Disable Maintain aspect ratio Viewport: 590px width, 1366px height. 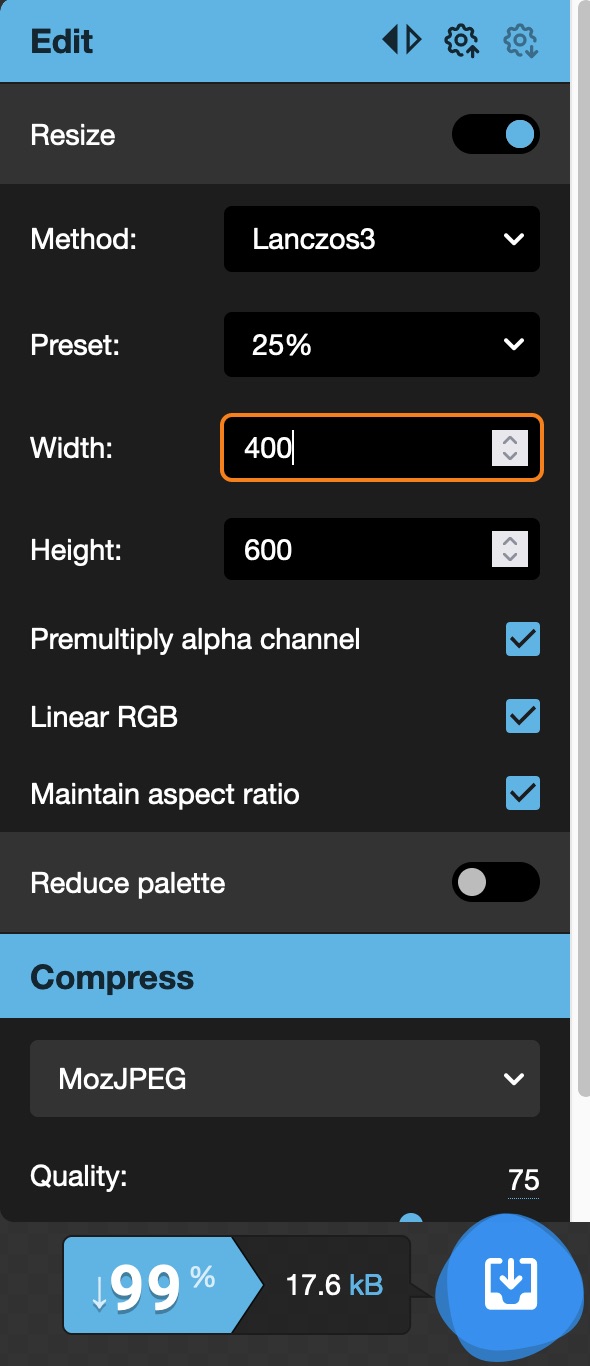[522, 793]
